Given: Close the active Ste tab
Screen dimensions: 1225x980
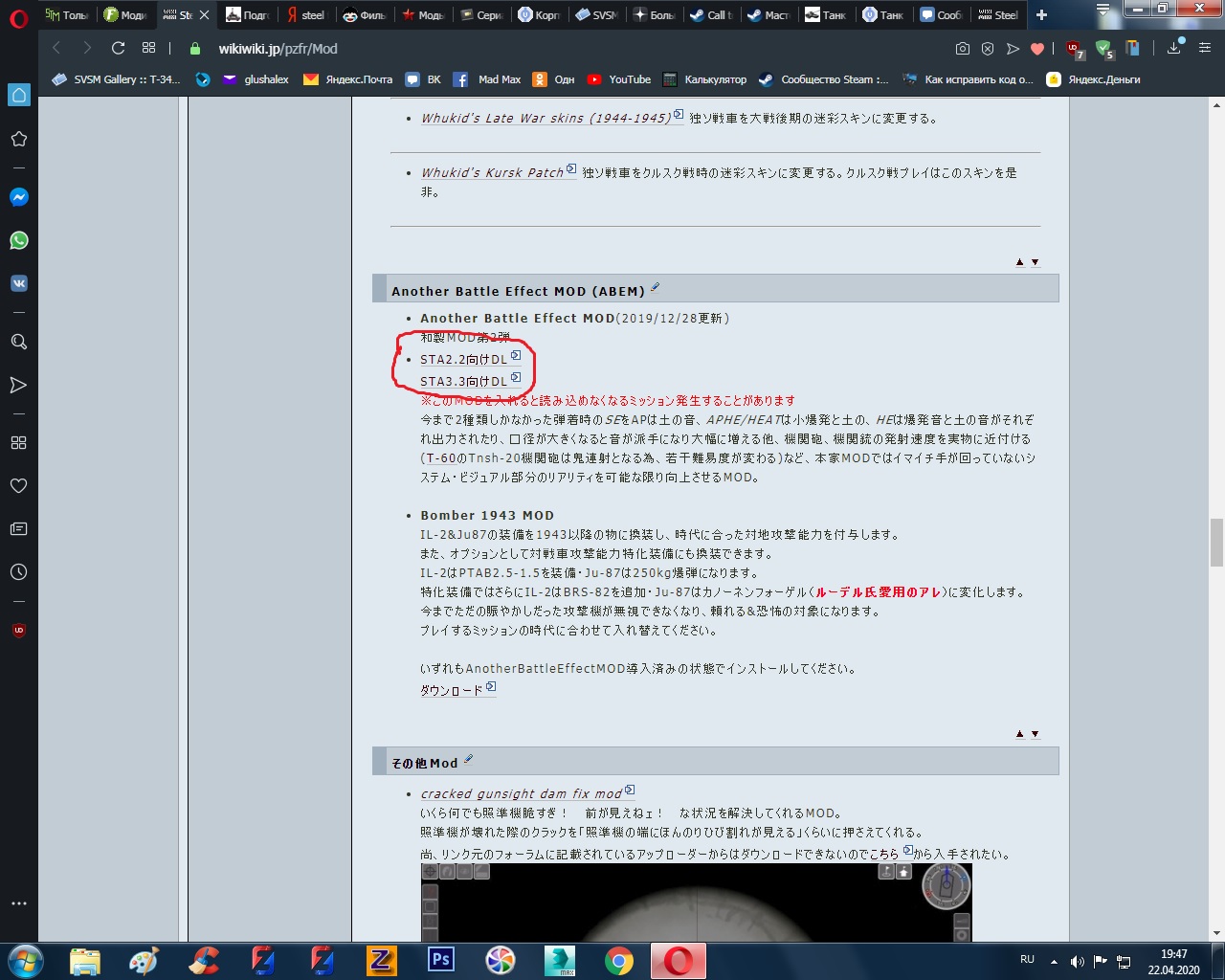Looking at the screenshot, I should point(204,14).
